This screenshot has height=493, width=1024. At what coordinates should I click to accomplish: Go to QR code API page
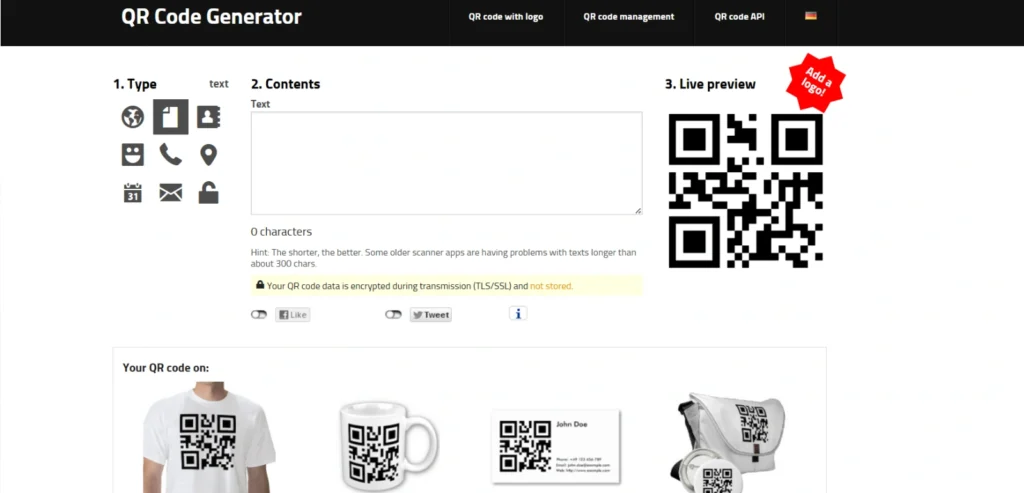pyautogui.click(x=739, y=17)
